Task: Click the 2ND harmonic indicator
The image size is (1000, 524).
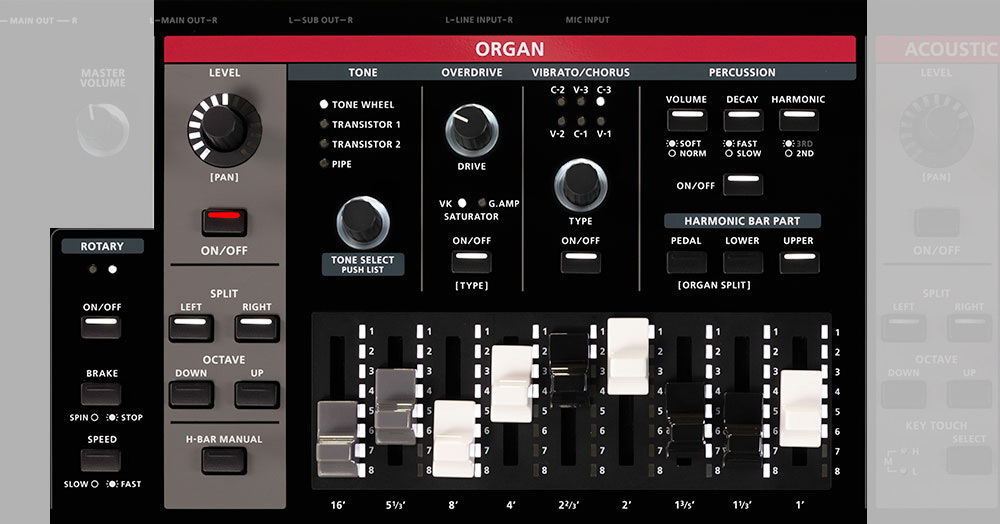Action: 789,153
